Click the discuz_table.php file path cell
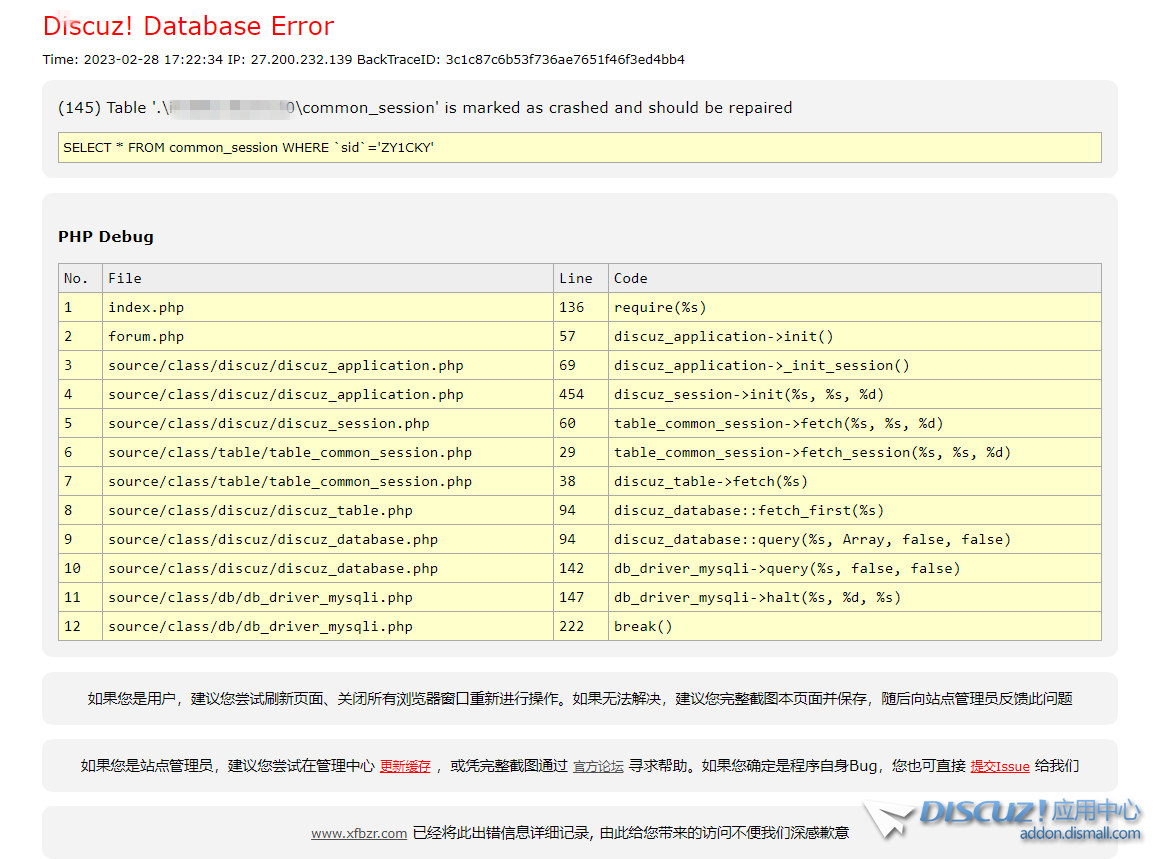 (x=260, y=510)
